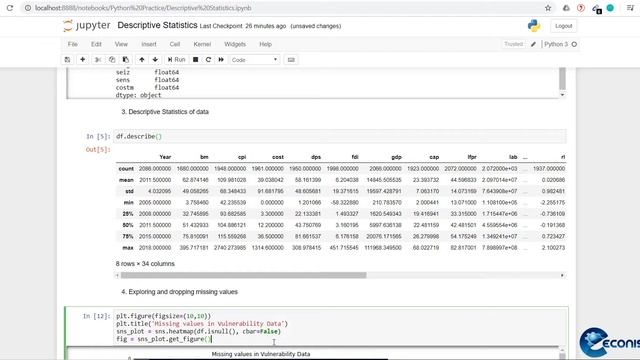Paste cells below with the toolbar icon

tap(126, 60)
